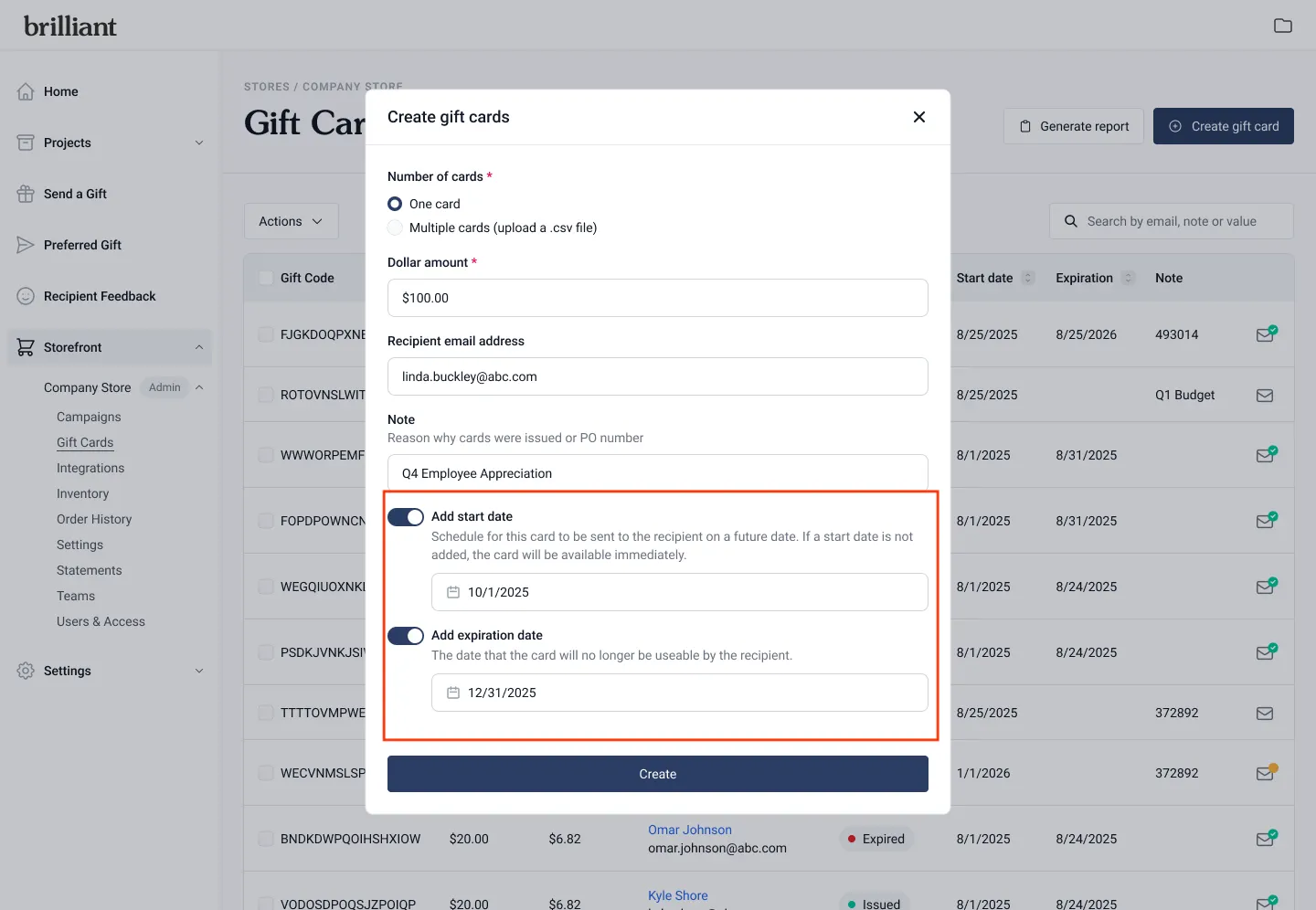Check the box for gift code BNDKDWPQOIHSHXIOW
This screenshot has width=1316, height=910.
click(266, 839)
